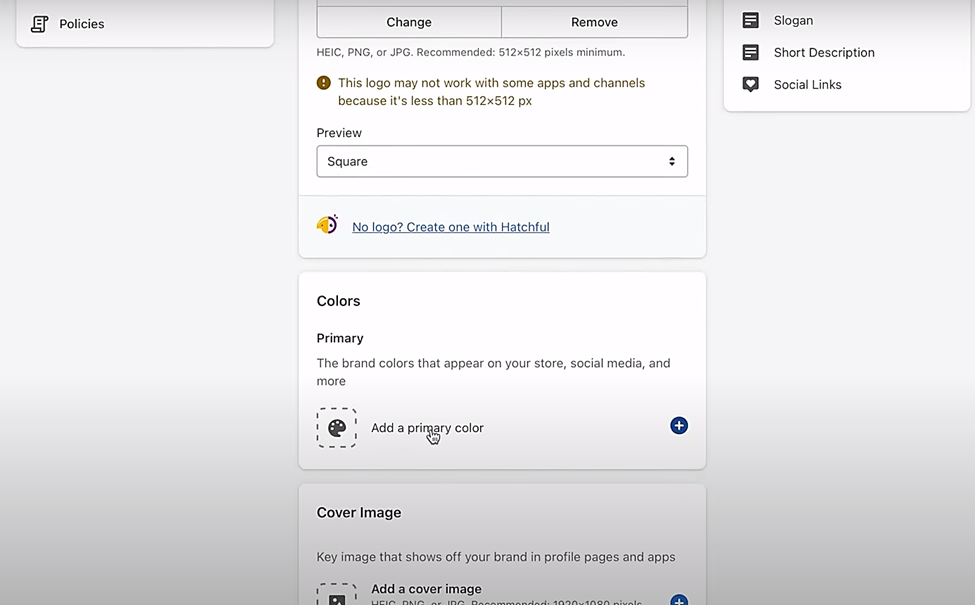The width and height of the screenshot is (975, 605).
Task: Click the HEIC, PNG, or JPG hint text
Action: point(471,52)
